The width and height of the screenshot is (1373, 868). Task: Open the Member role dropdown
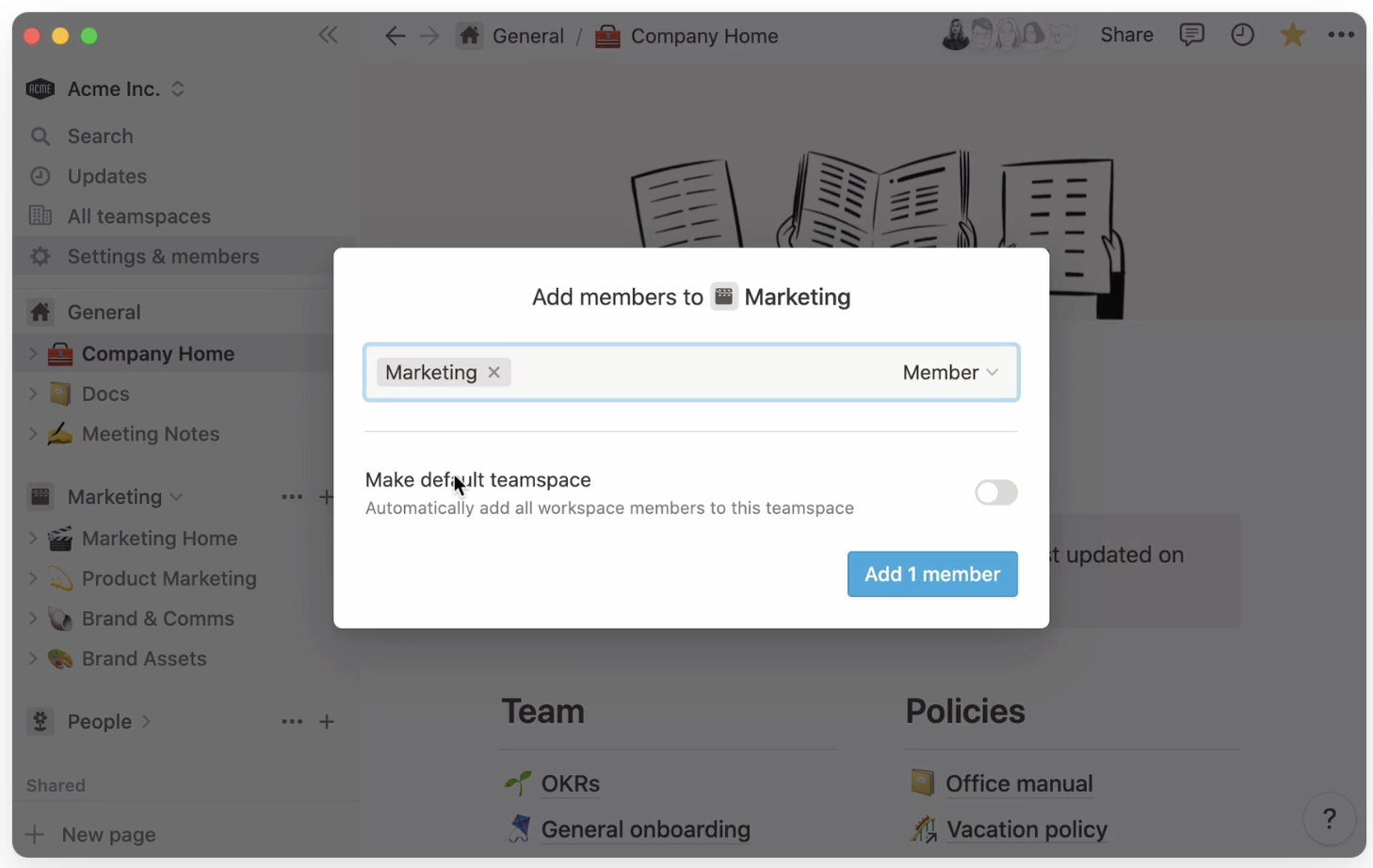pyautogui.click(x=949, y=372)
